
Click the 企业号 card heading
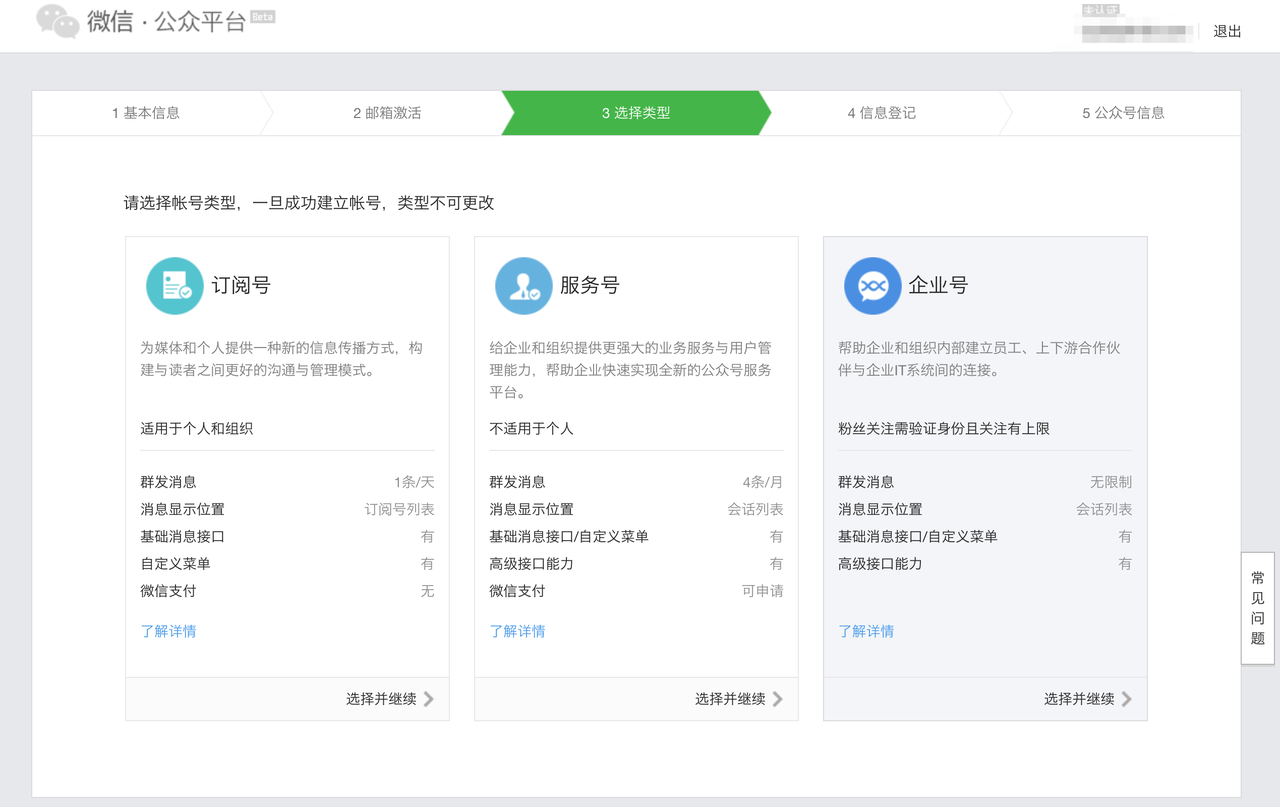click(x=938, y=286)
